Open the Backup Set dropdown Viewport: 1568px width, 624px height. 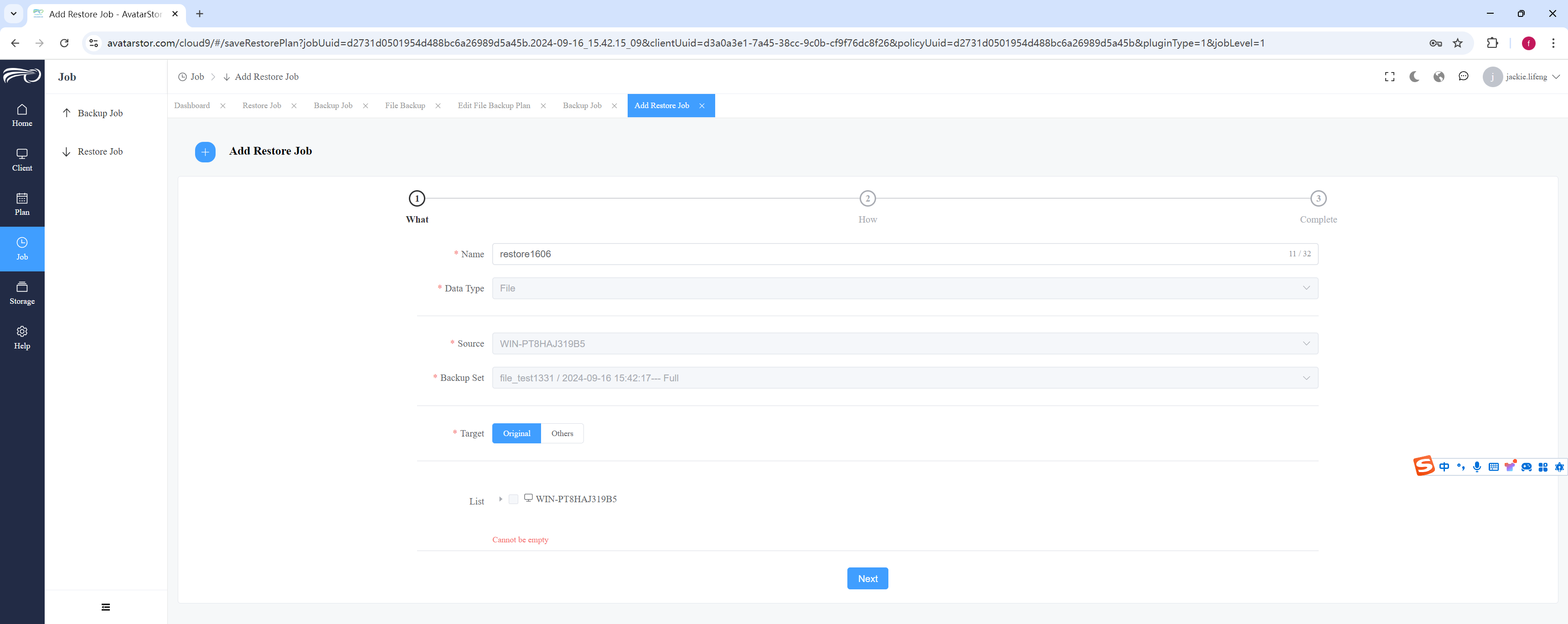click(904, 378)
